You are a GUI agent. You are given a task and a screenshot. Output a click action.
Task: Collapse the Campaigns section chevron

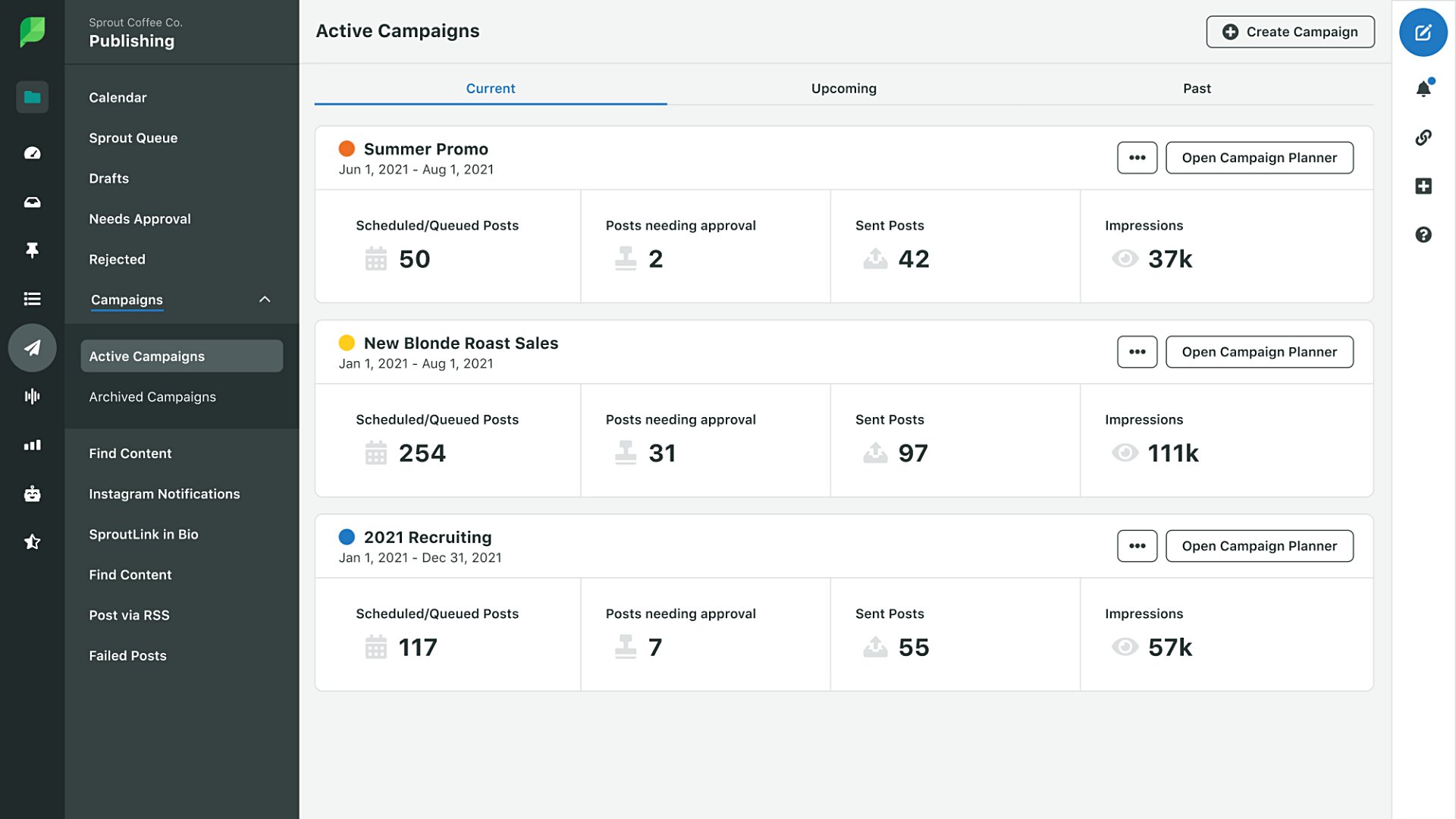tap(265, 300)
